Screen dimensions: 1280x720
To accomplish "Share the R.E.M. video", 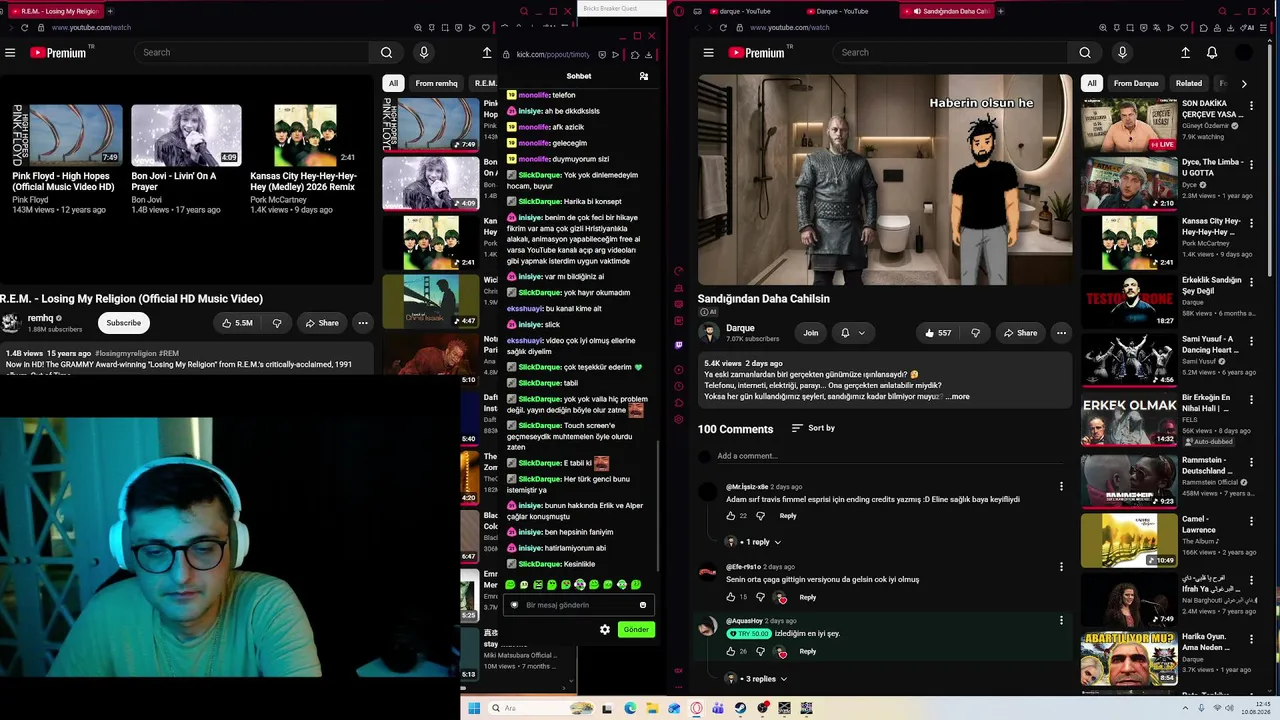I will coord(322,323).
